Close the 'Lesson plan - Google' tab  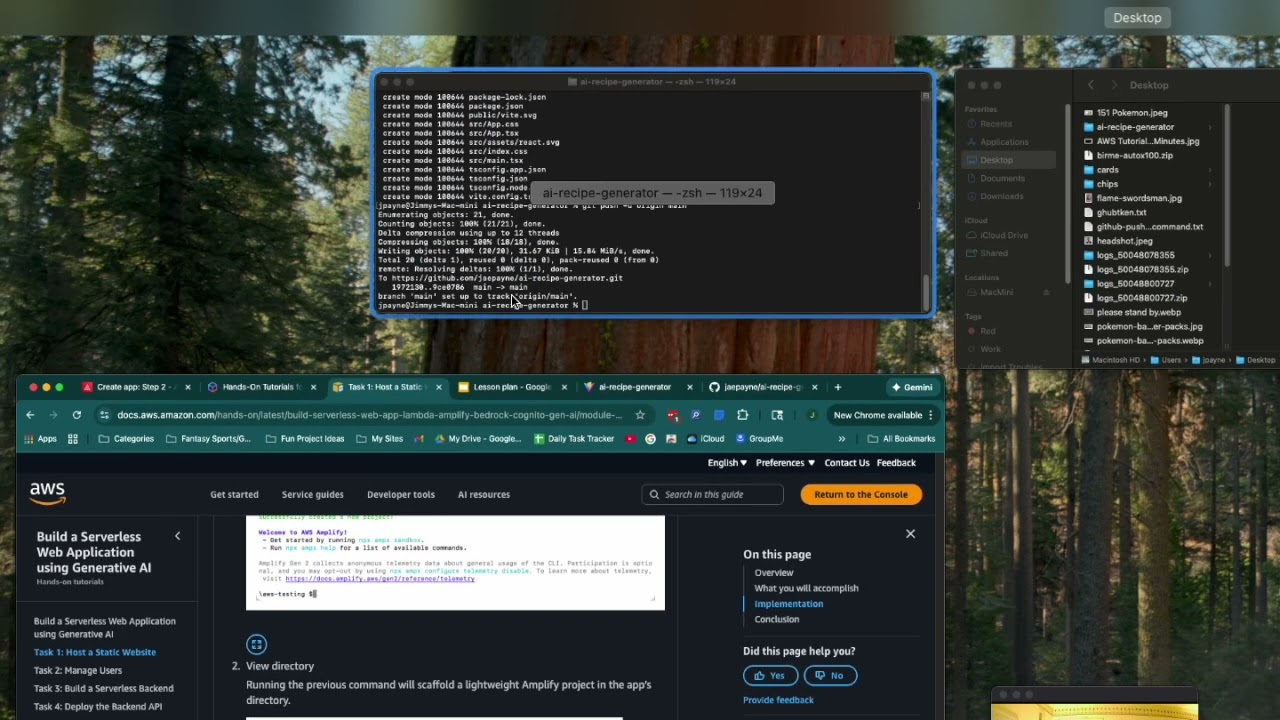tap(564, 387)
